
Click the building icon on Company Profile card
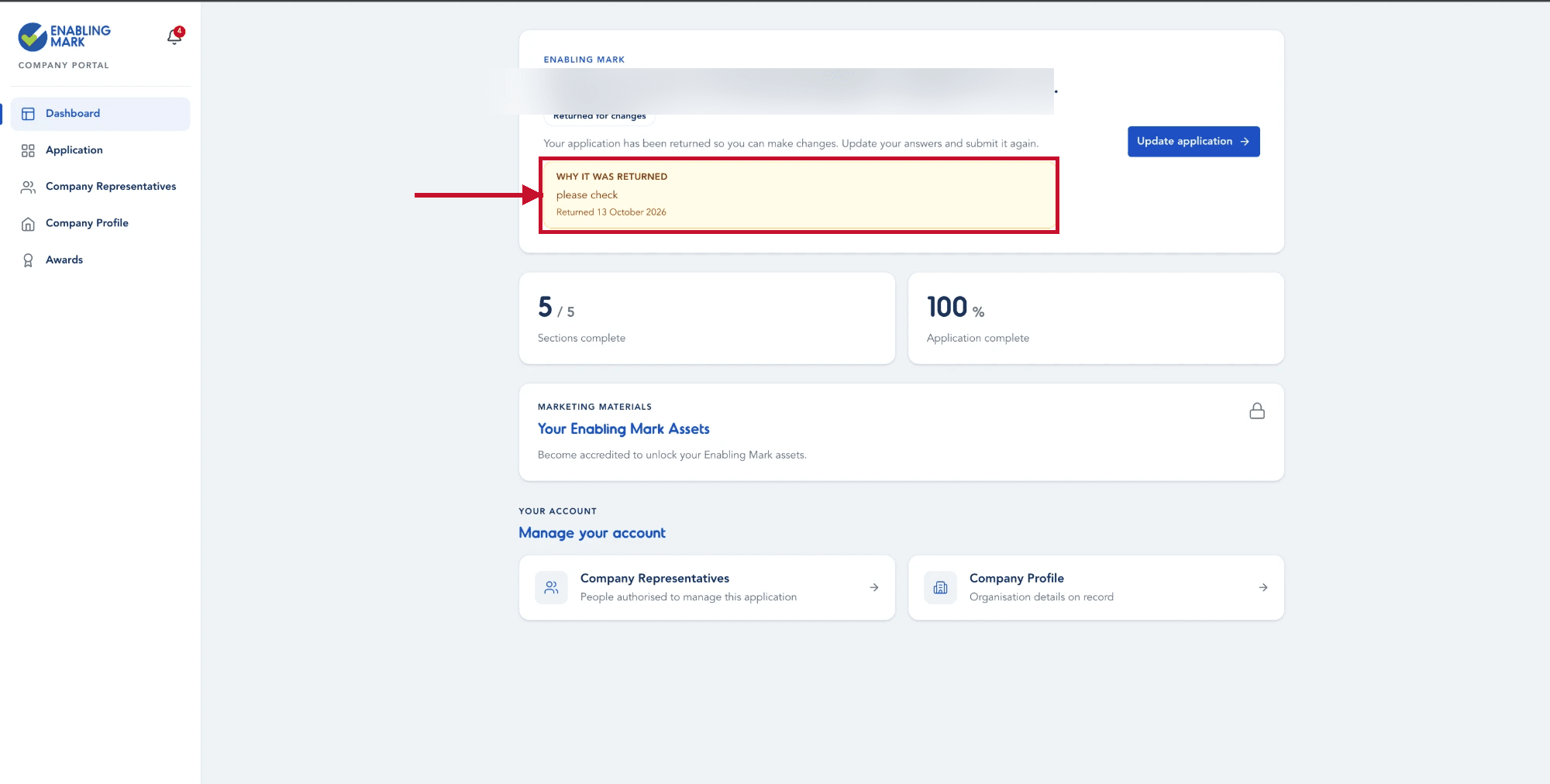(x=940, y=587)
